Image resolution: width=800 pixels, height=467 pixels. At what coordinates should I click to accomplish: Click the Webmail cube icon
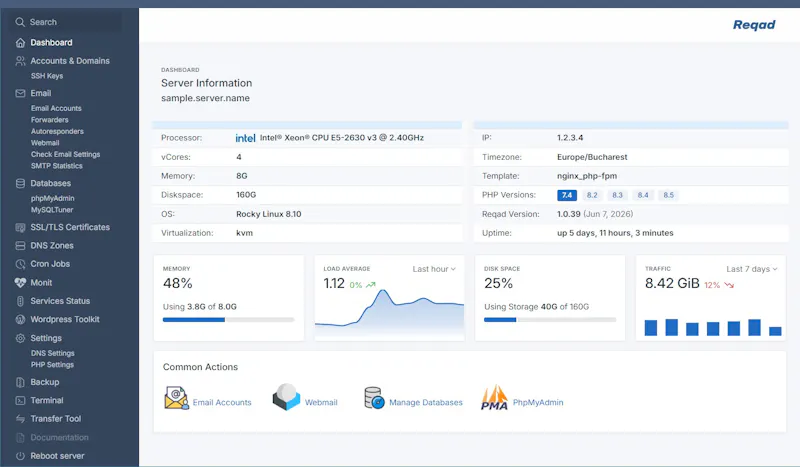286,397
